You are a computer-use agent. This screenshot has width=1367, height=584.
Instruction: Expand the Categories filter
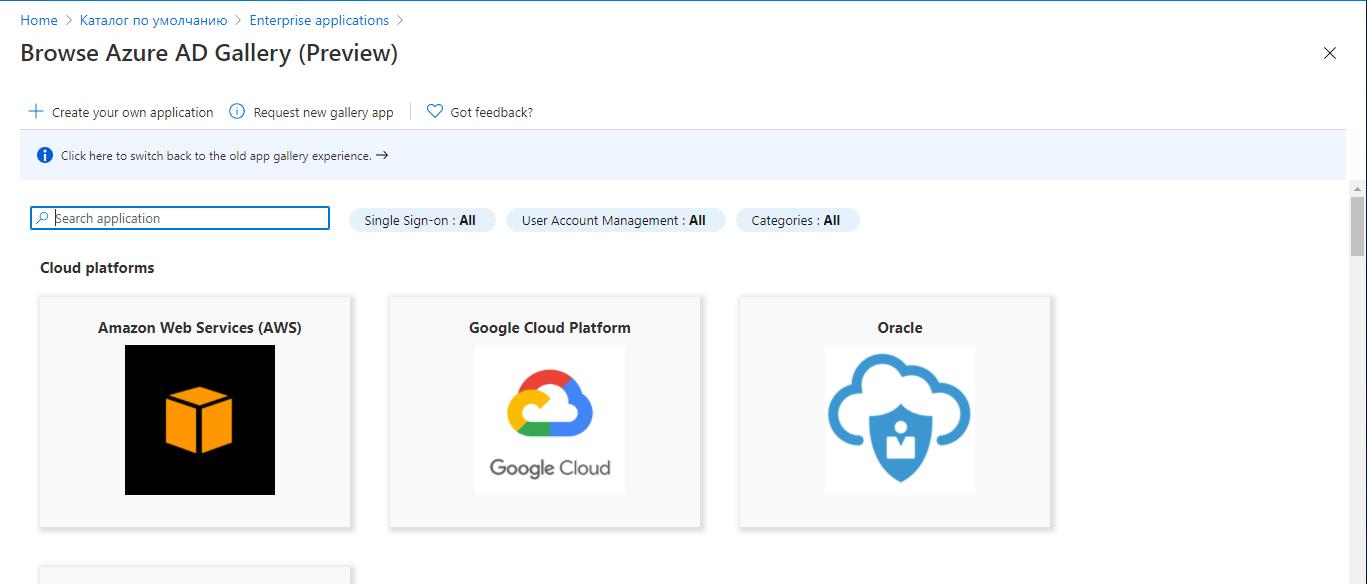[x=796, y=220]
